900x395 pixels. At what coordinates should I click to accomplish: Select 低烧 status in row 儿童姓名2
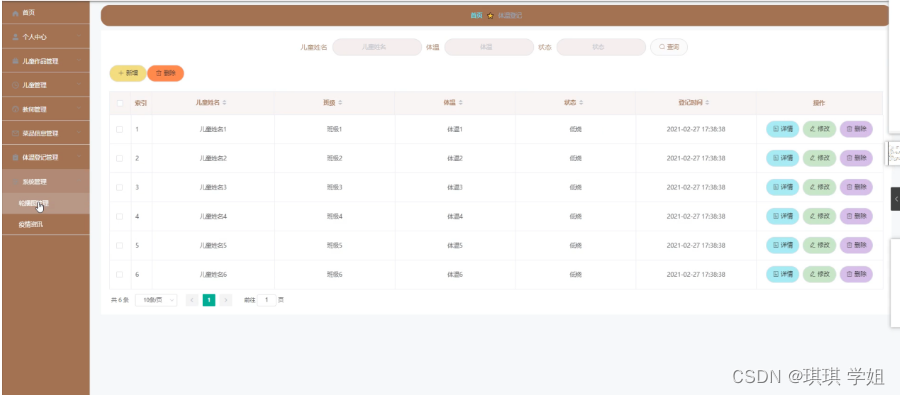[575, 158]
